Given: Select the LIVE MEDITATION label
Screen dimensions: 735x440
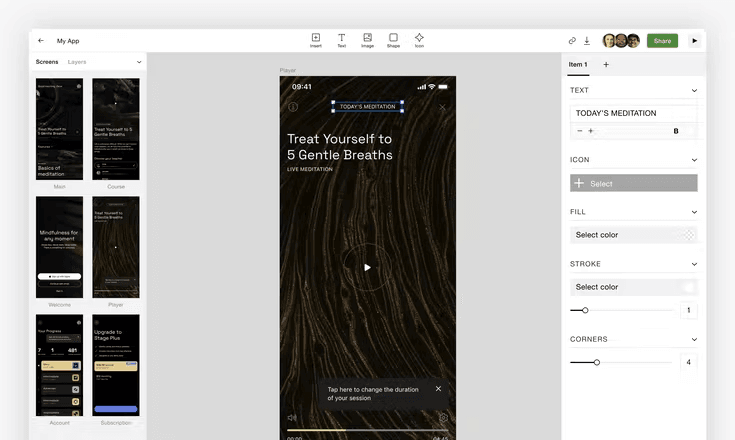Looking at the screenshot, I should tap(310, 169).
